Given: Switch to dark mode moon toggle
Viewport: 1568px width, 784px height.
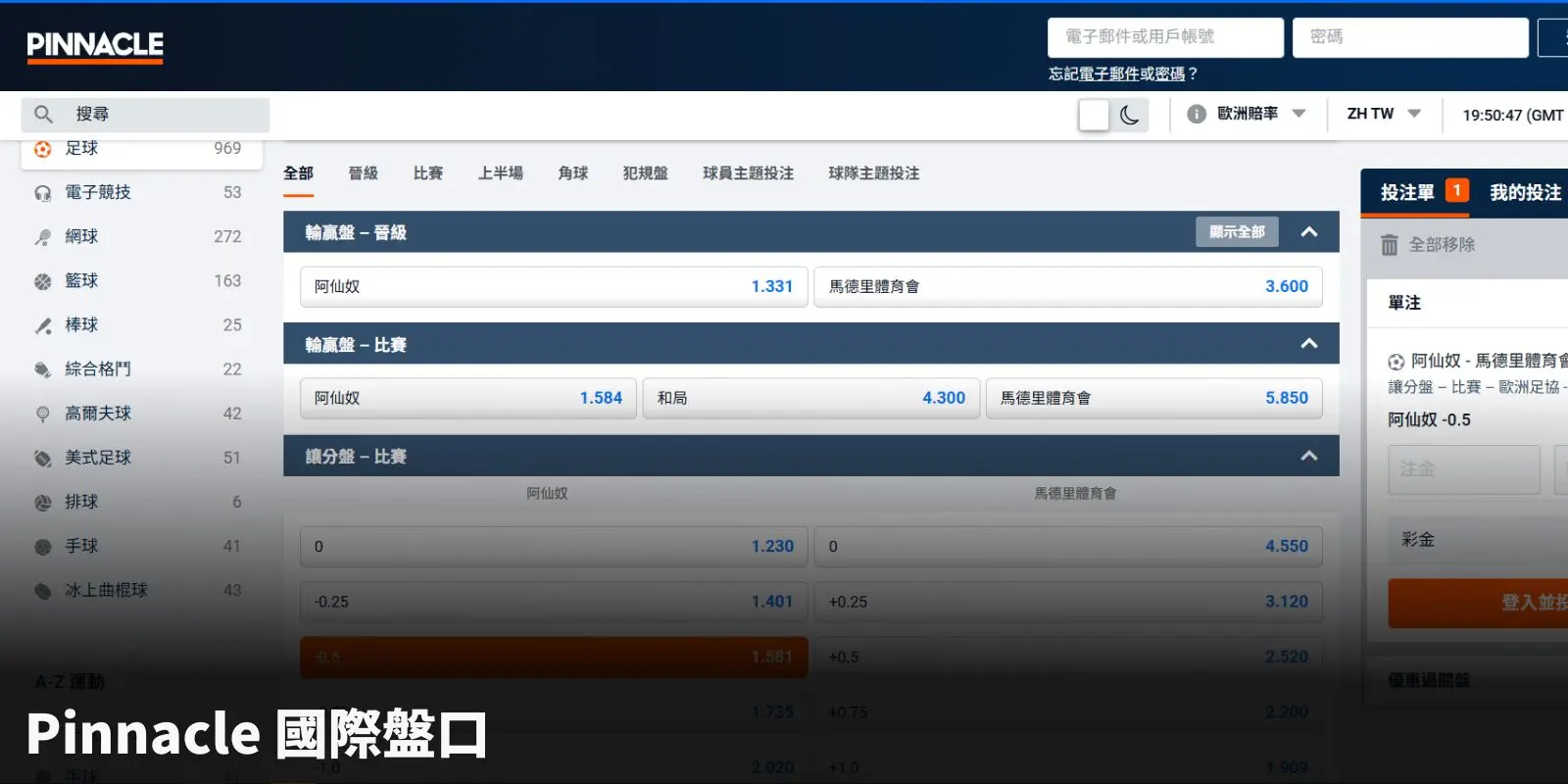Looking at the screenshot, I should coord(1129,115).
